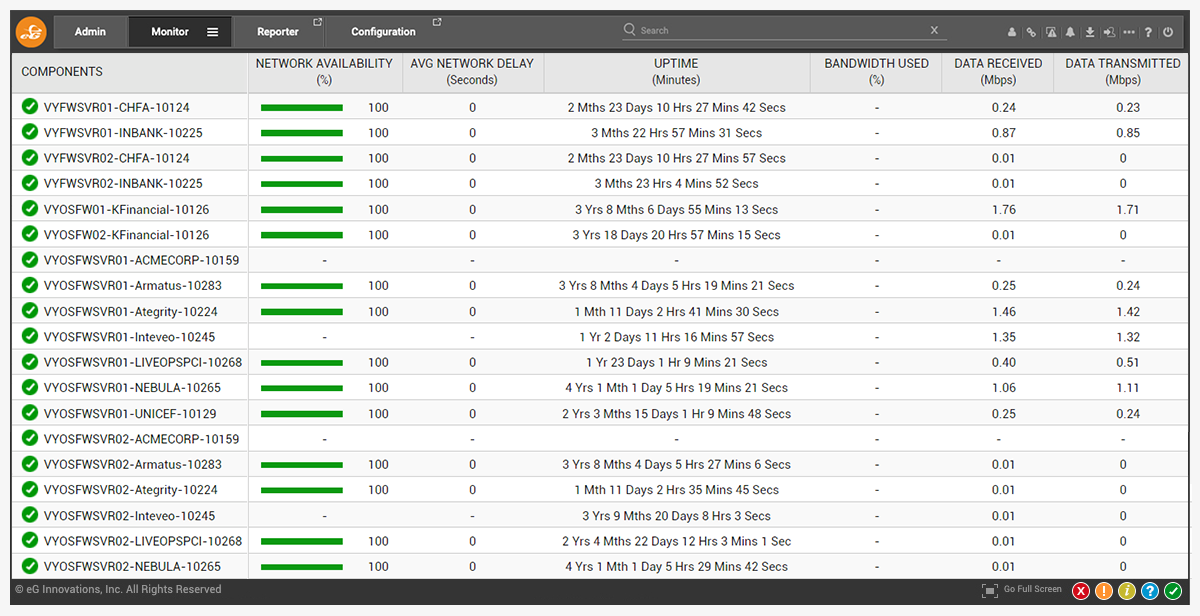The height and width of the screenshot is (616, 1200).
Task: Click Go Full Screen label
Action: [1033, 589]
